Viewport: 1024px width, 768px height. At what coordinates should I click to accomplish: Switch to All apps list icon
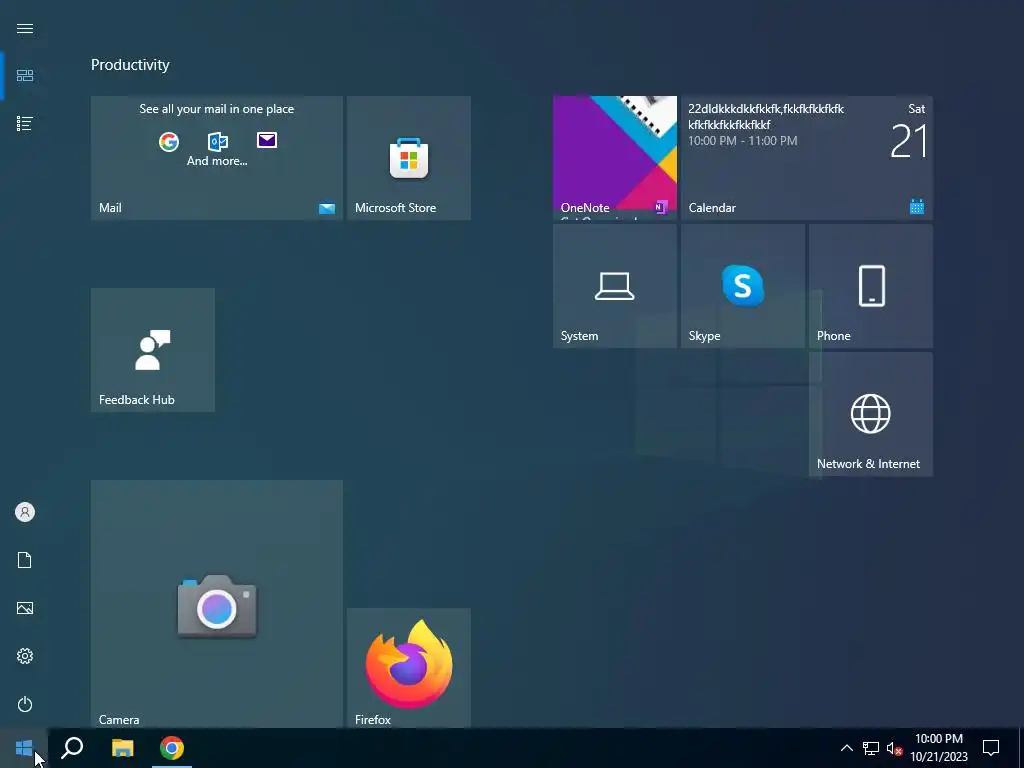click(x=25, y=123)
